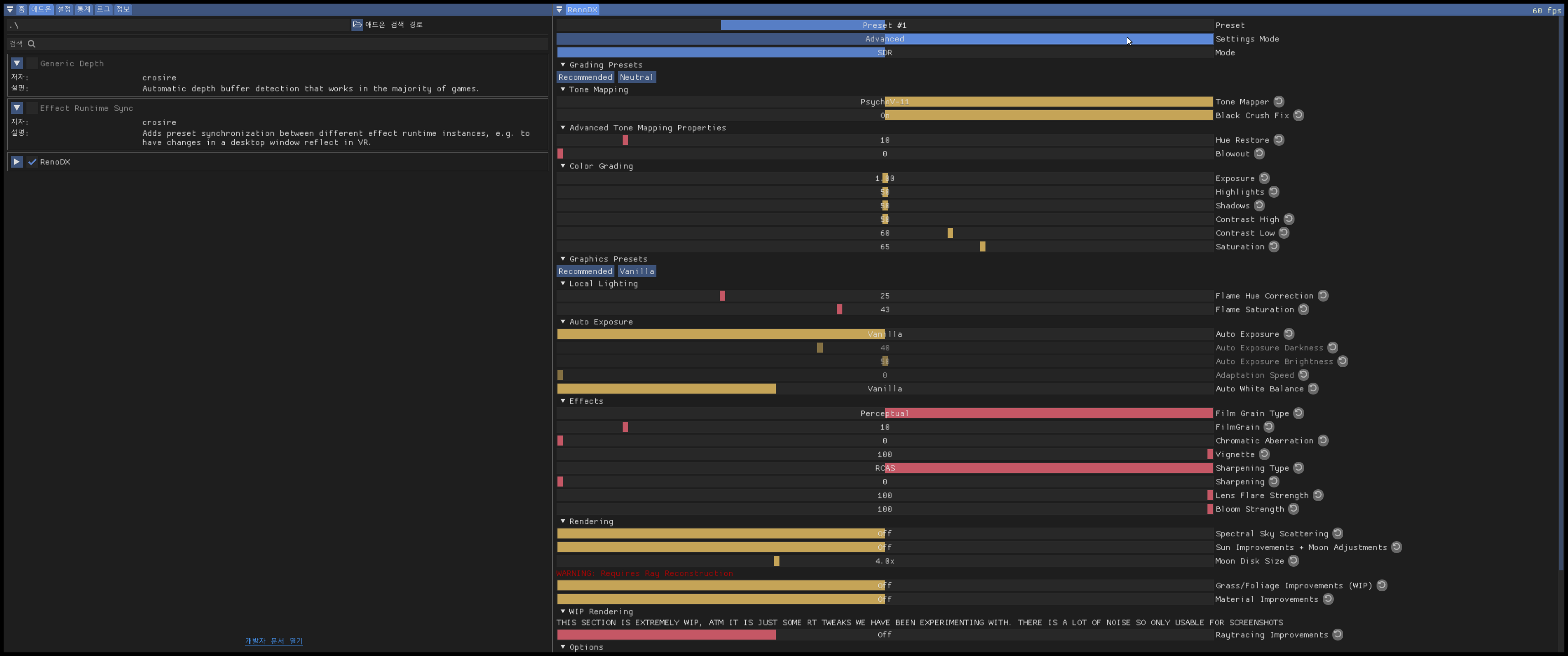Image resolution: width=1568 pixels, height=656 pixels.
Task: Expand the RenoDX addon entry
Action: 16,162
